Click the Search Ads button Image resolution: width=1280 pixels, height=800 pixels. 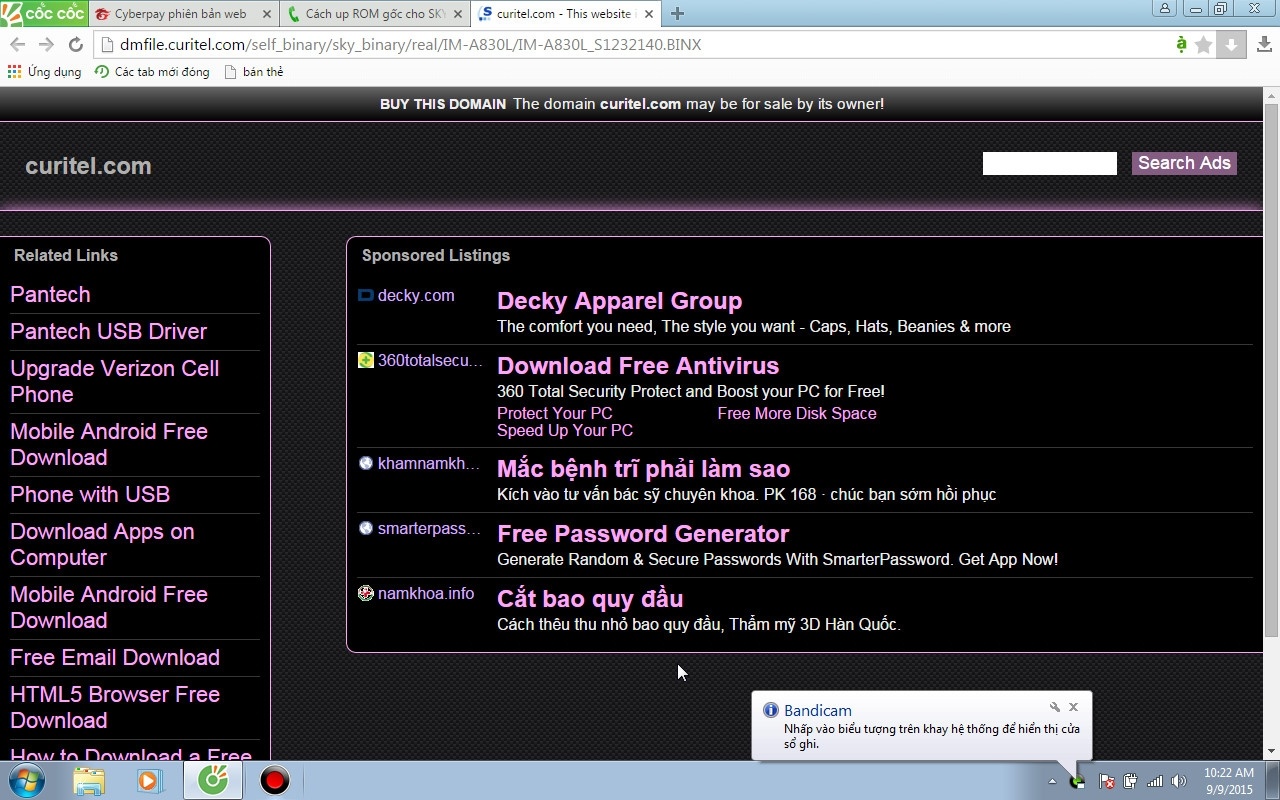point(1184,163)
